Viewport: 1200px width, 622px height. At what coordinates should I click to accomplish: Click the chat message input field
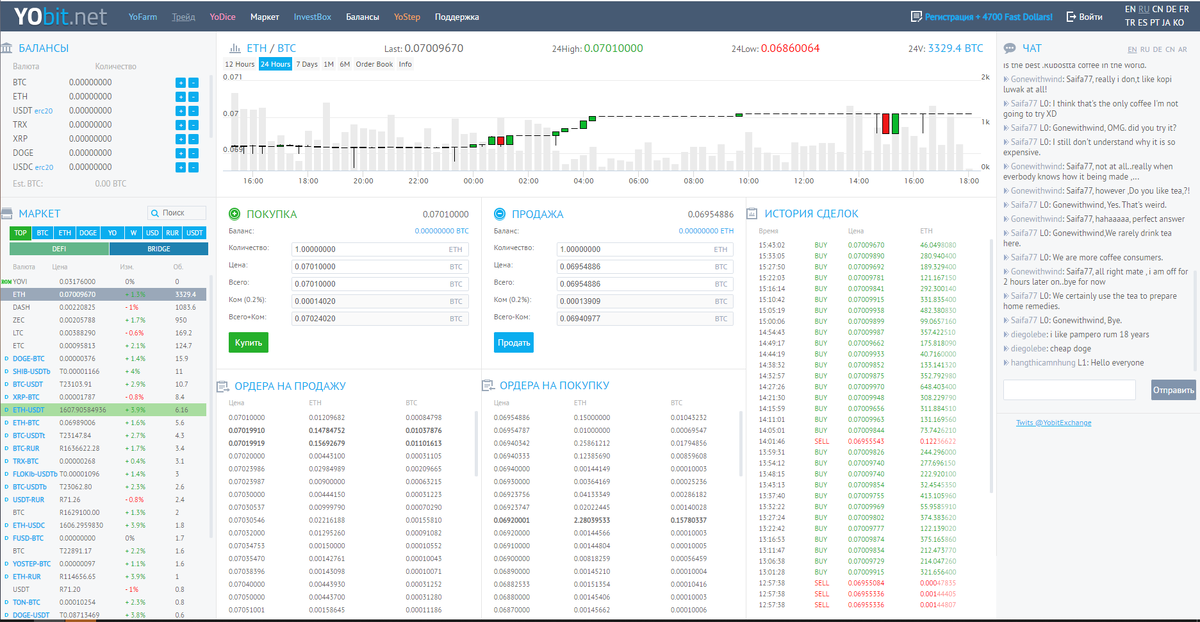[1069, 390]
